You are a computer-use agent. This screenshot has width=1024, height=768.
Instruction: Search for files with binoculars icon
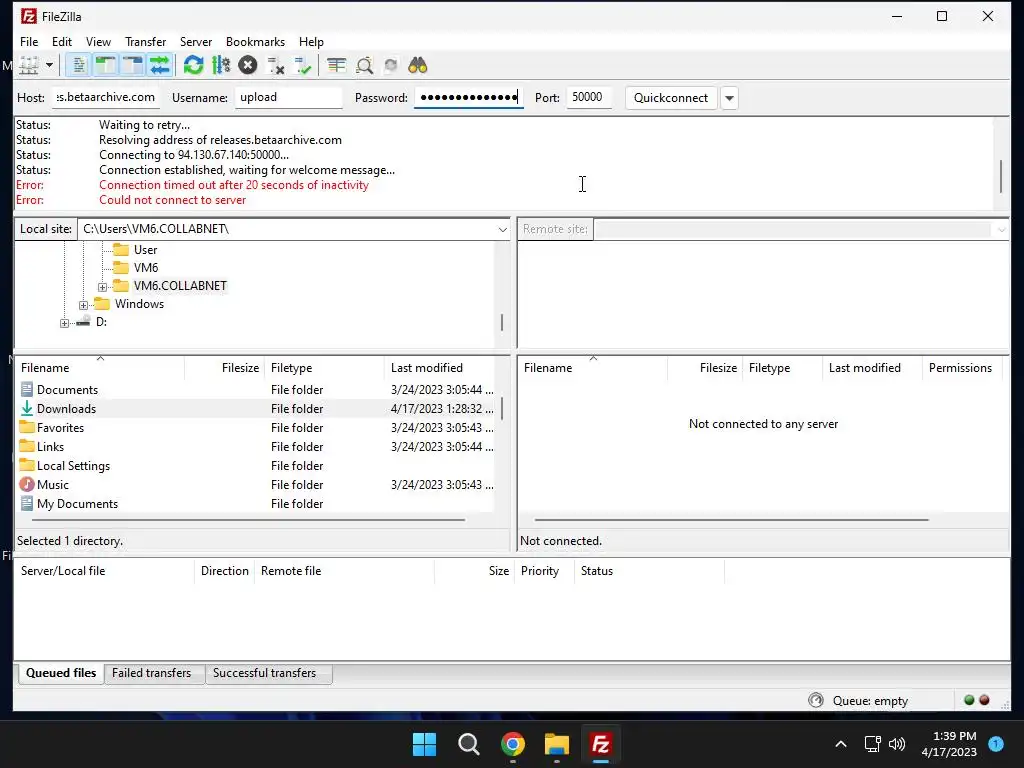coord(417,65)
